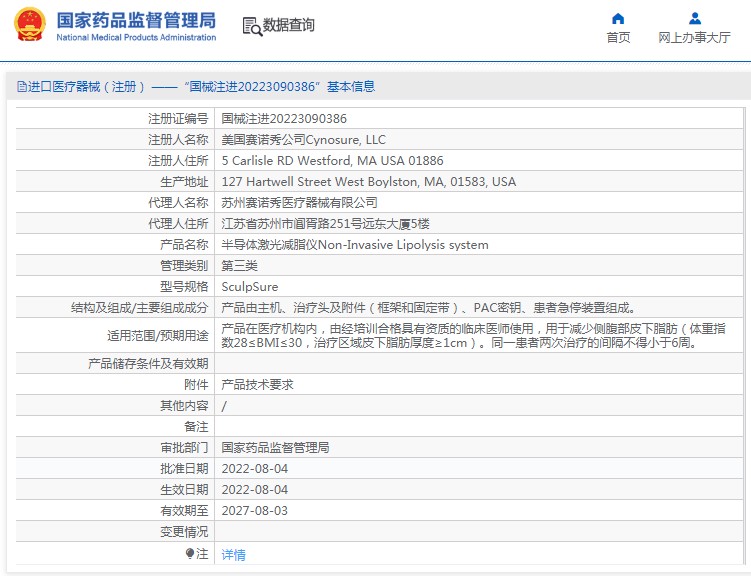Click National Medical Products Administration English text

tap(136, 38)
